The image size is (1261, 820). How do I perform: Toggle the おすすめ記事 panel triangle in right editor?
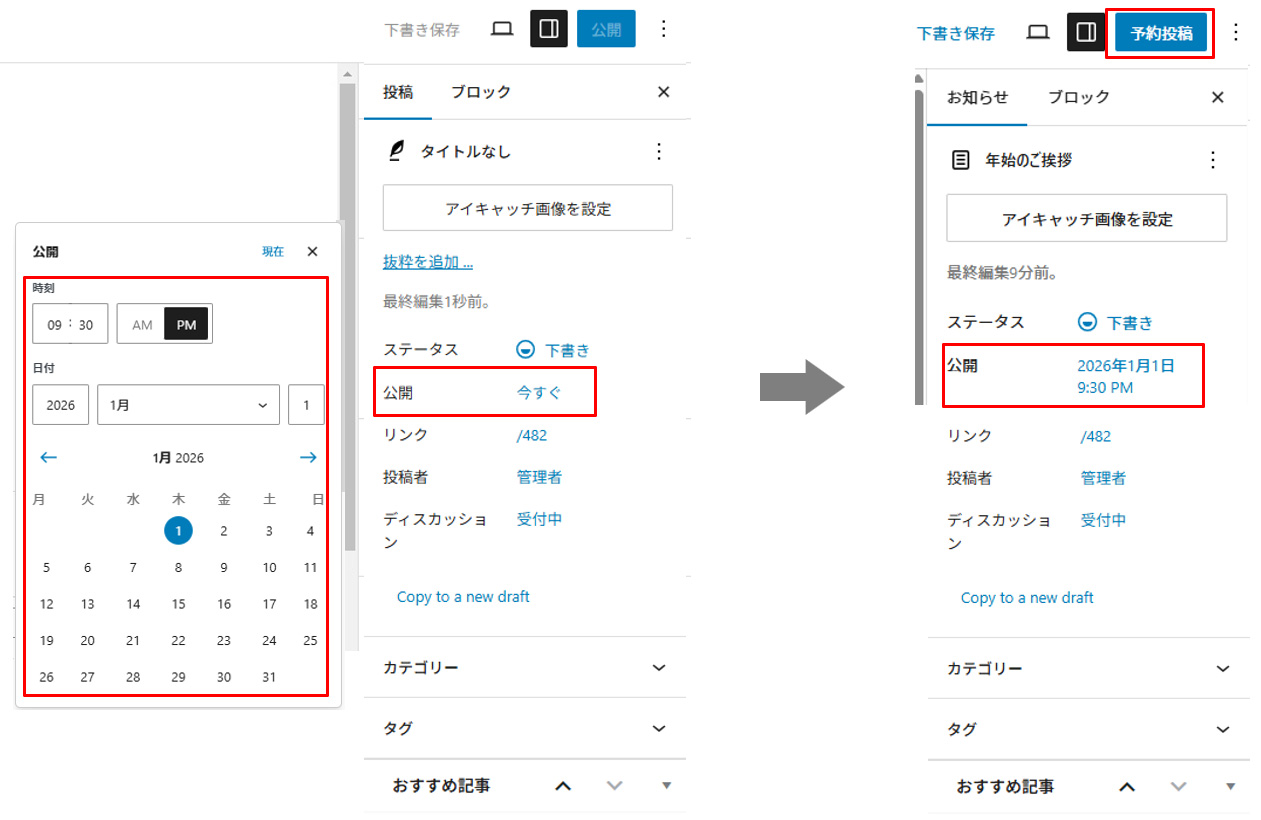point(1231,787)
